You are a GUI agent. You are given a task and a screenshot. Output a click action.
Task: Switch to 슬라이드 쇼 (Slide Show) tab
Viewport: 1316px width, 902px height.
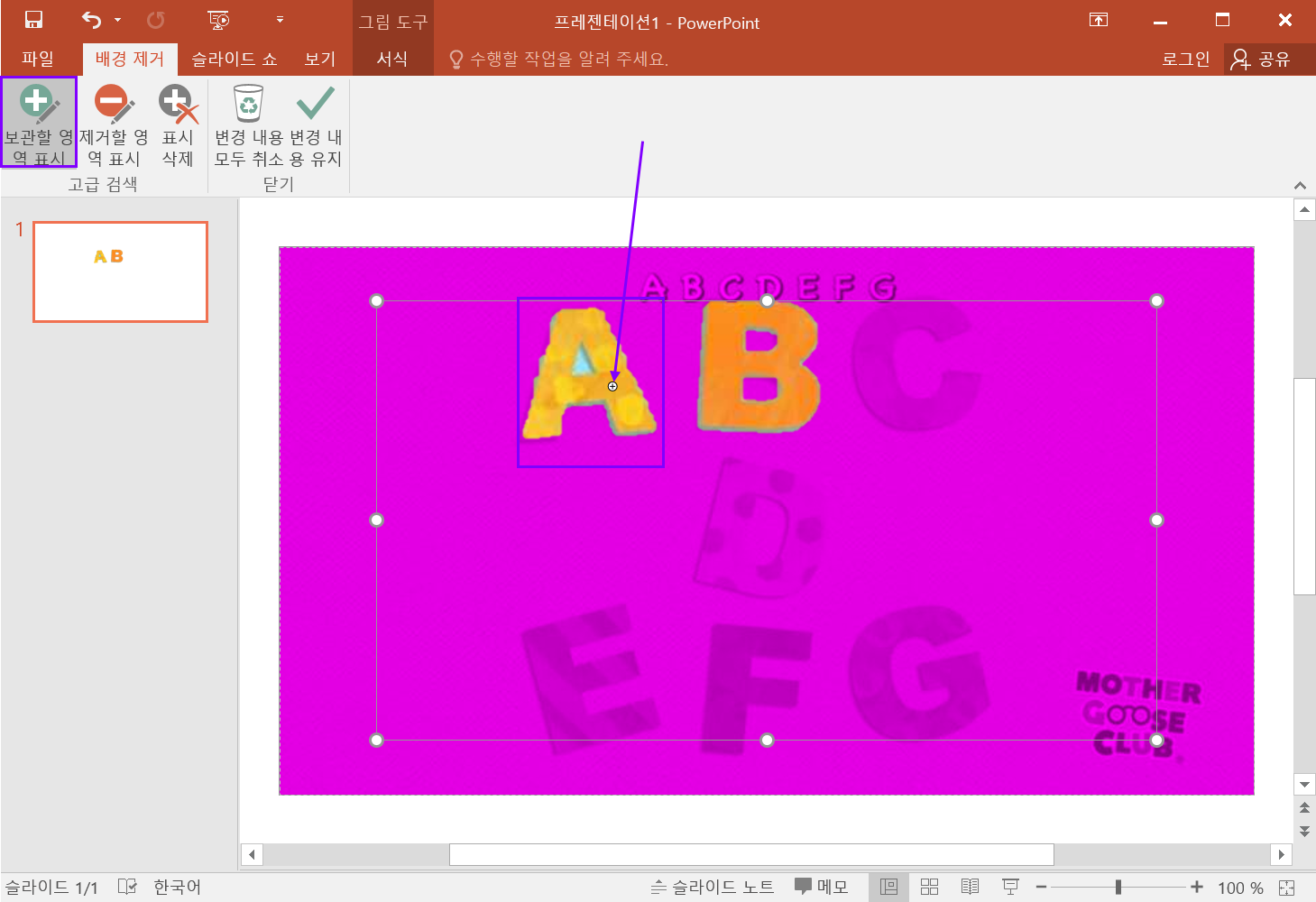coord(234,59)
